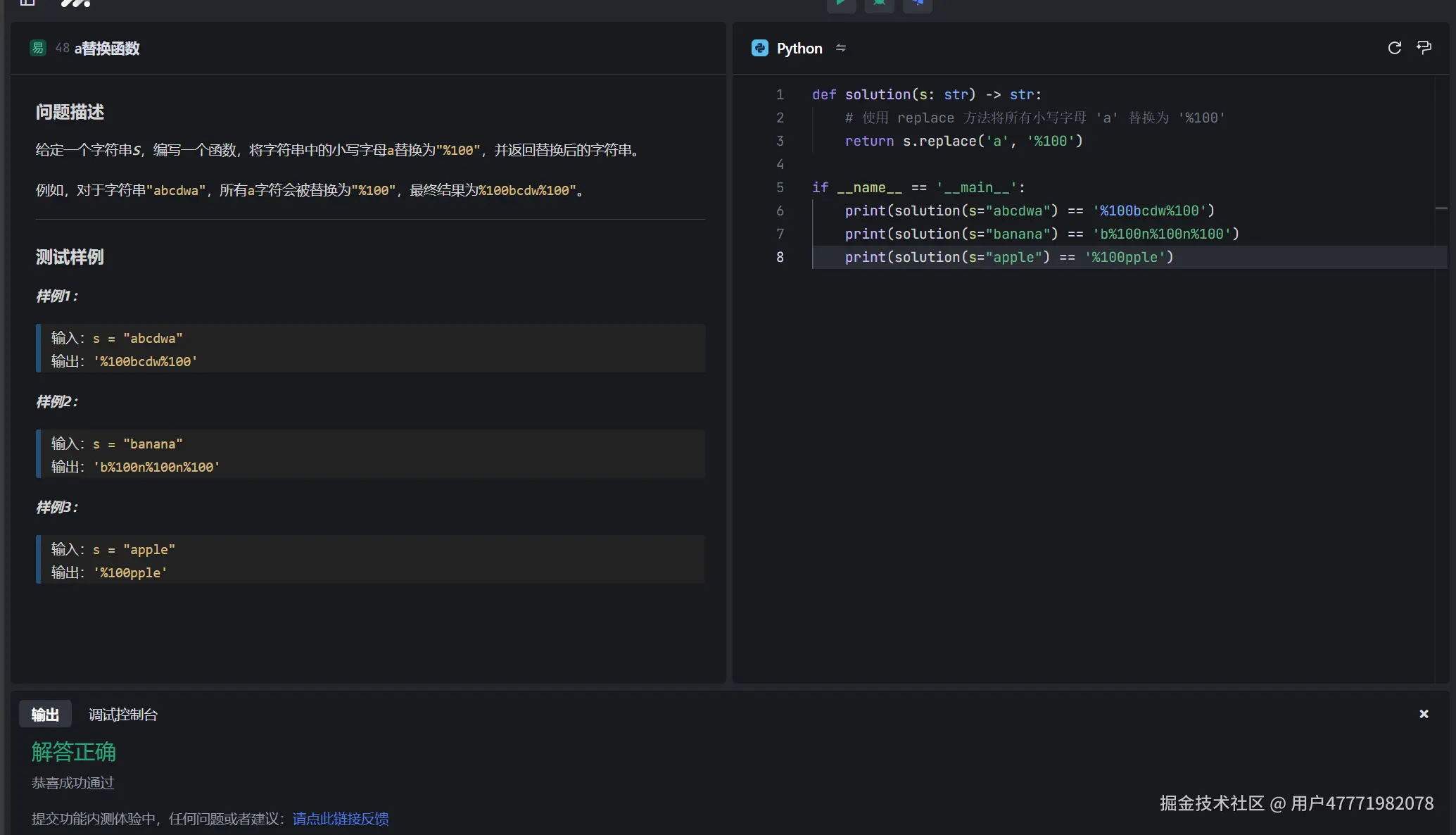Toggle word wrap icon in the editor header
The width and height of the screenshot is (1456, 835).
pos(1424,48)
